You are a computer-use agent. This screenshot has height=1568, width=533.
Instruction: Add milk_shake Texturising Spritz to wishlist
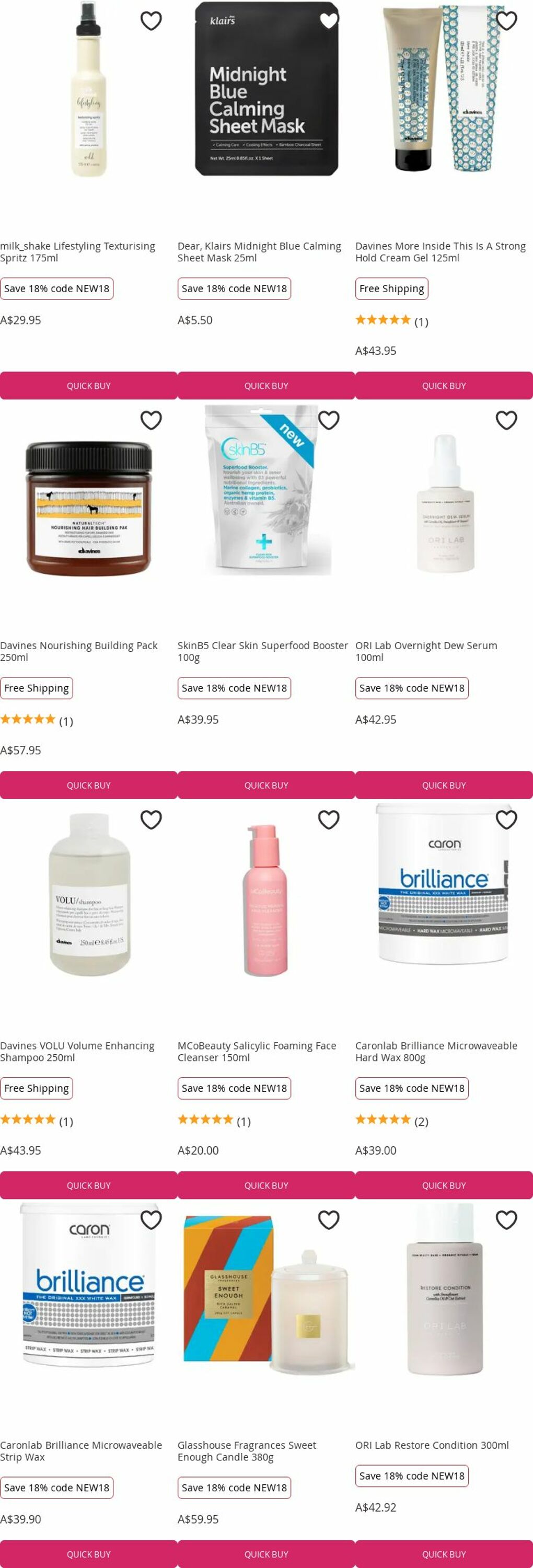[x=151, y=21]
